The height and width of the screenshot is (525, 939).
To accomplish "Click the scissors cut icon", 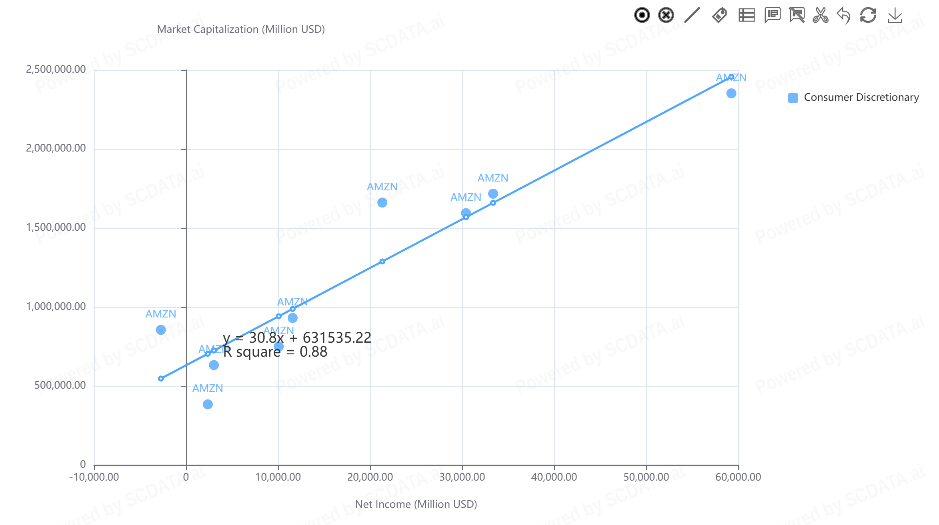I will click(821, 15).
